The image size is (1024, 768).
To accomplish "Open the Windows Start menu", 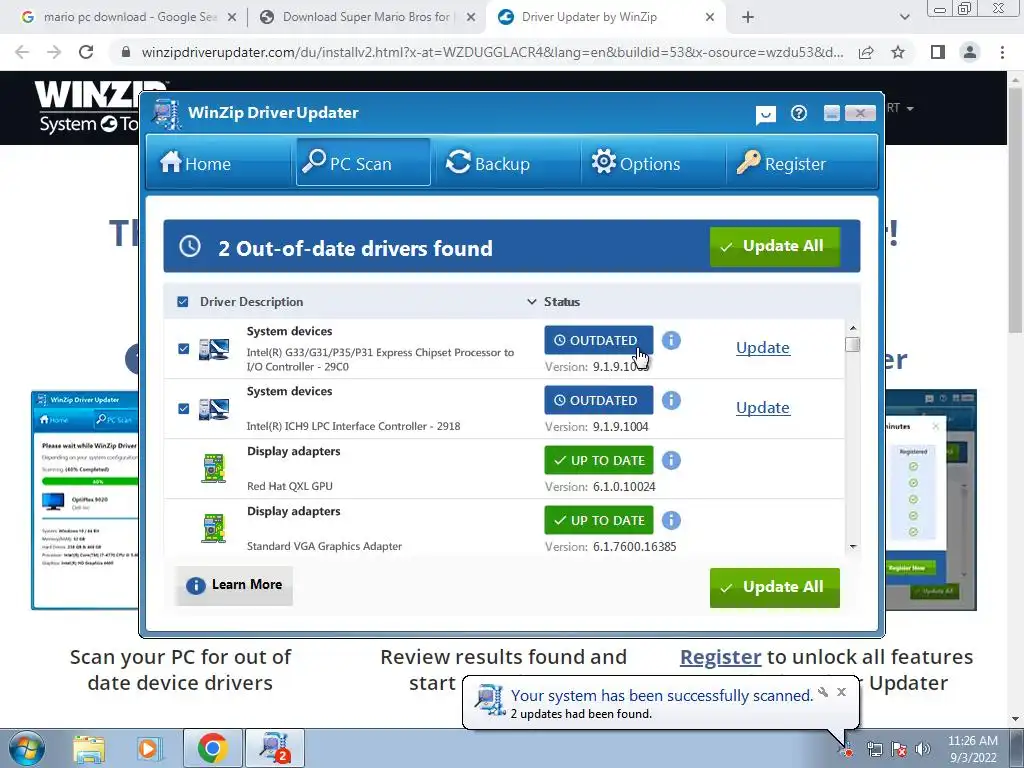I will (27, 748).
